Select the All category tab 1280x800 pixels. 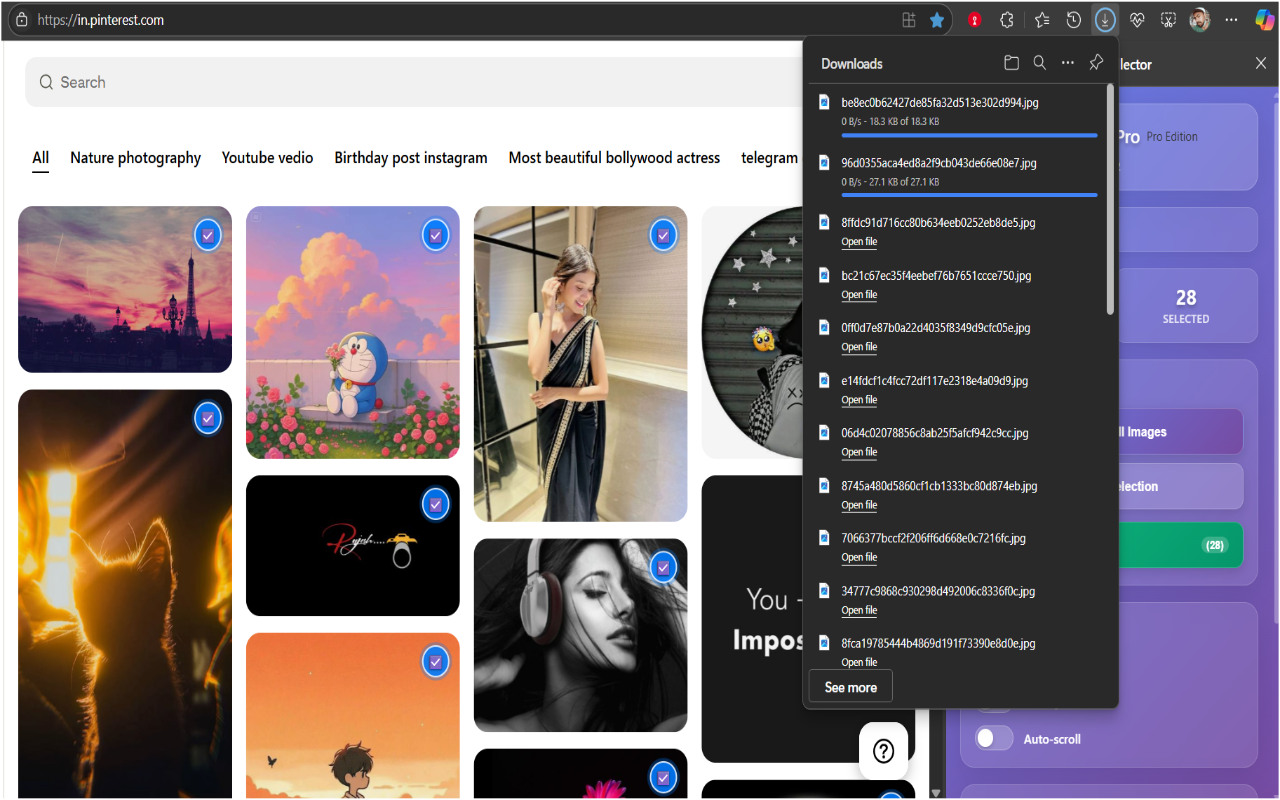click(x=40, y=158)
